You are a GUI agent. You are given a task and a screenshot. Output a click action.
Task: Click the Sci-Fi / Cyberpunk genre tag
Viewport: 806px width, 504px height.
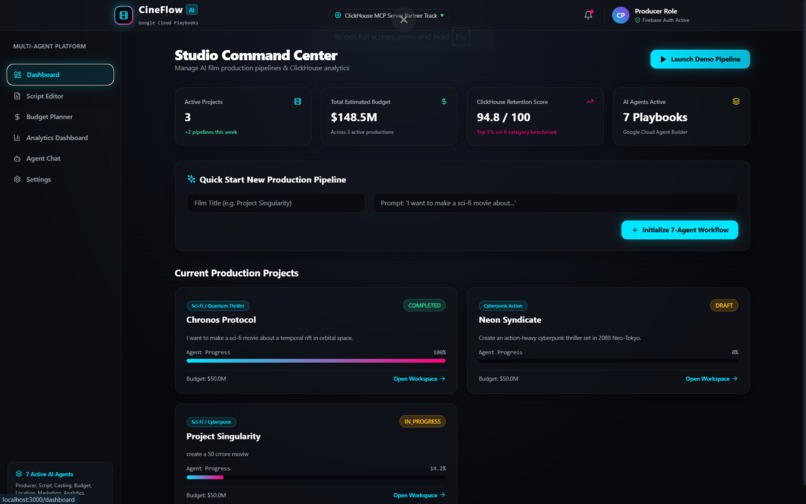click(x=211, y=422)
